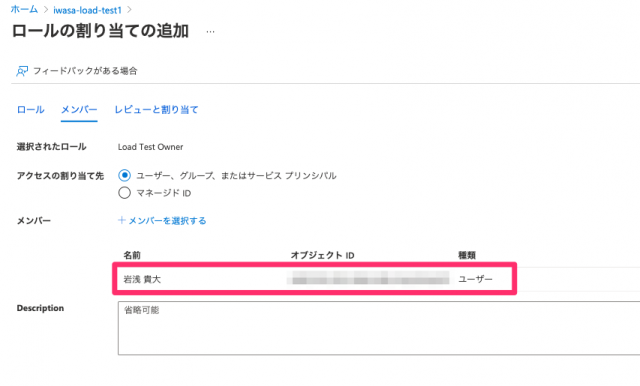This screenshot has height=386, width=640.
Task: Click メンバーを選択する link
Action: click(x=167, y=221)
